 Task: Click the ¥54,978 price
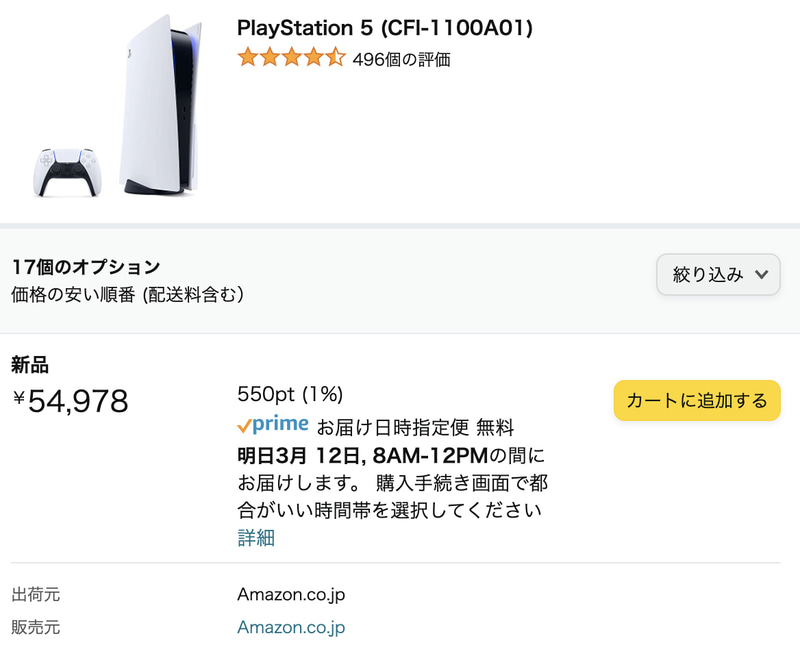click(x=71, y=401)
